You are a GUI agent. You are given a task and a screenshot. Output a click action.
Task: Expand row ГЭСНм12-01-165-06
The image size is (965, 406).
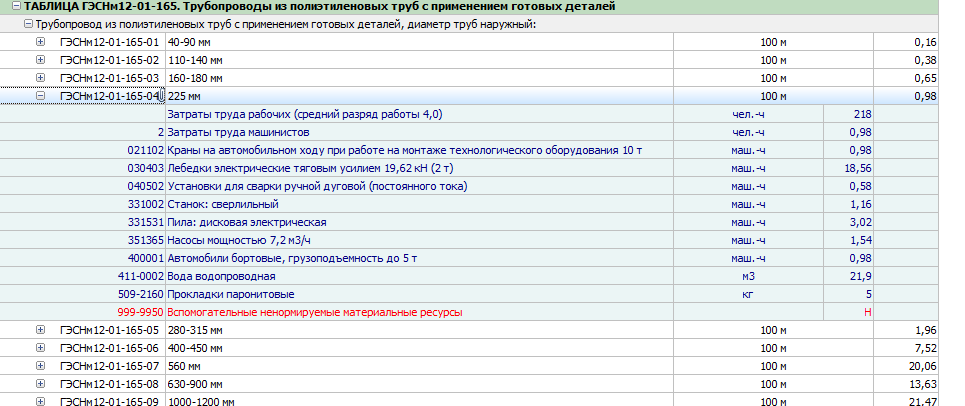pos(41,348)
